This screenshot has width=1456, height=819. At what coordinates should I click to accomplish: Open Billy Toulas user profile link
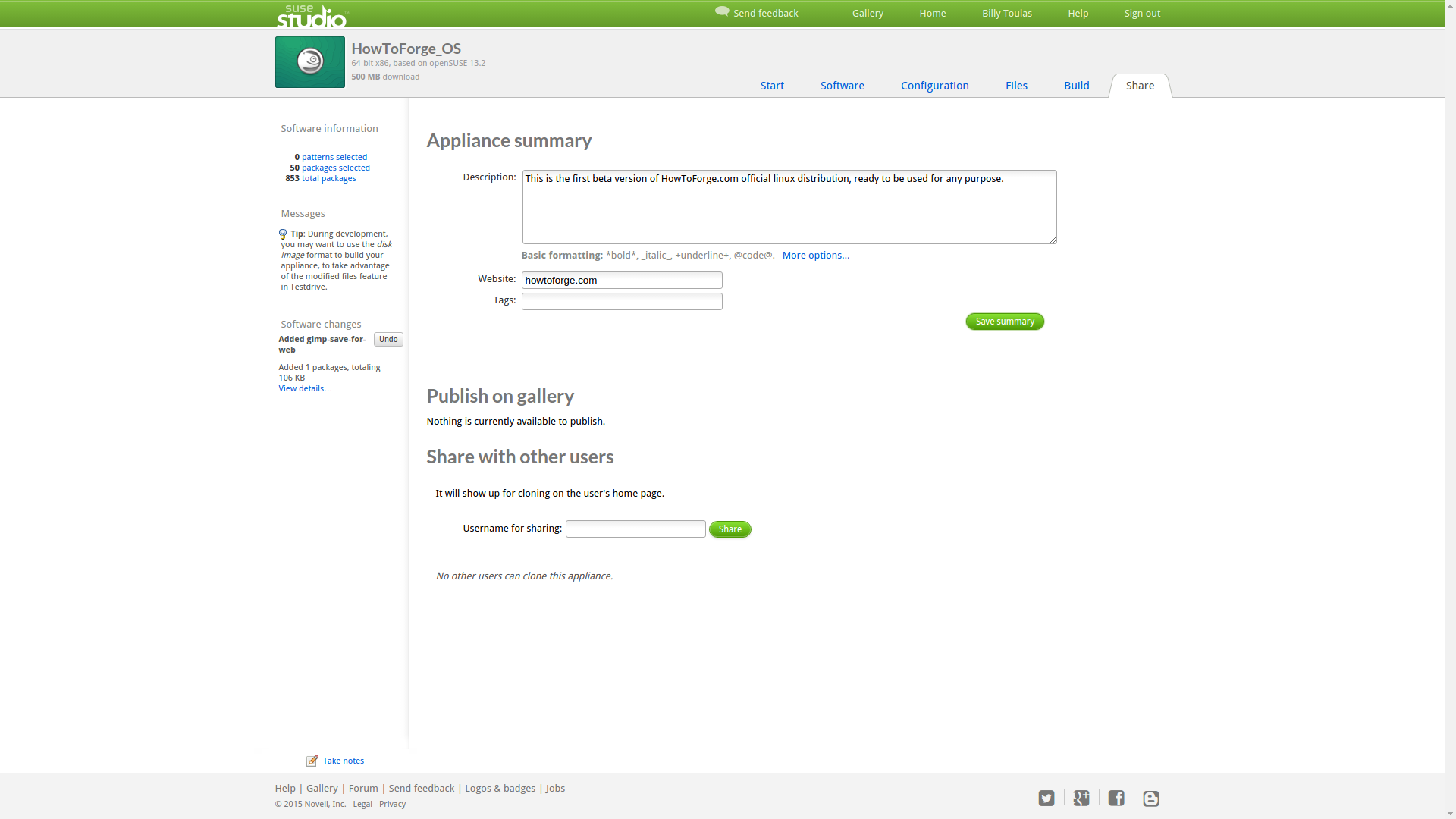[1007, 13]
